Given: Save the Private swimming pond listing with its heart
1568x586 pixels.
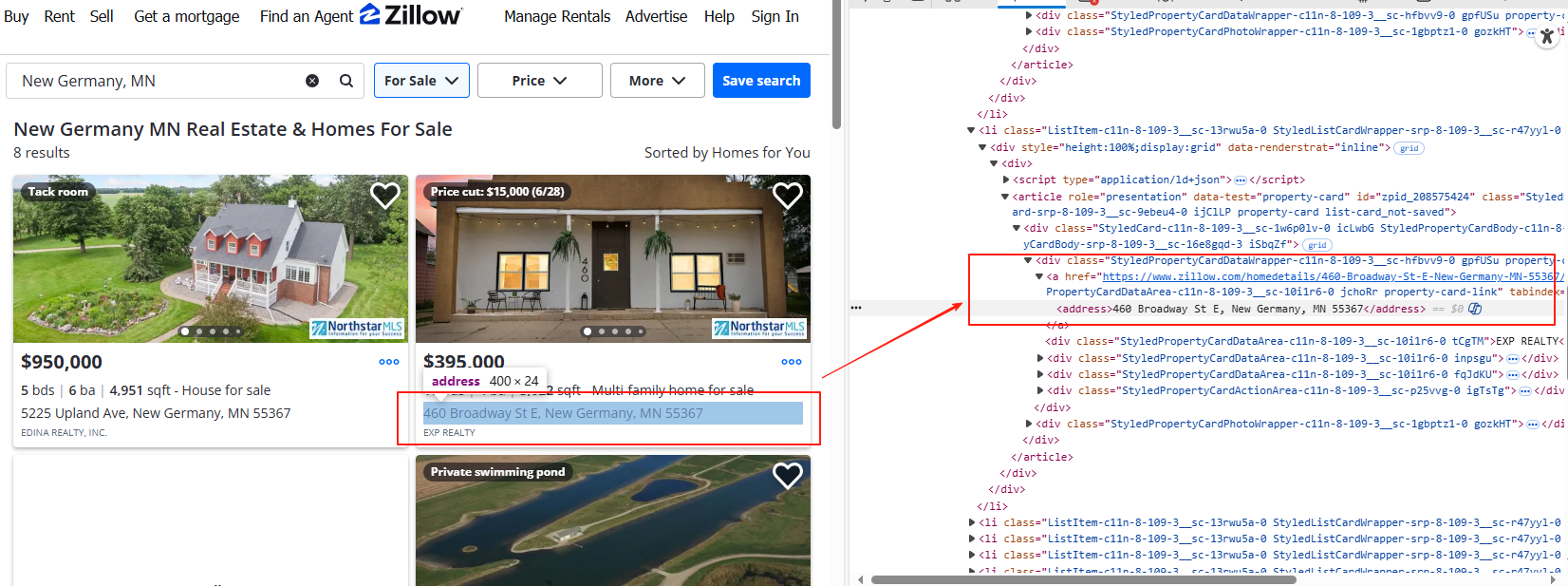Looking at the screenshot, I should tap(787, 475).
